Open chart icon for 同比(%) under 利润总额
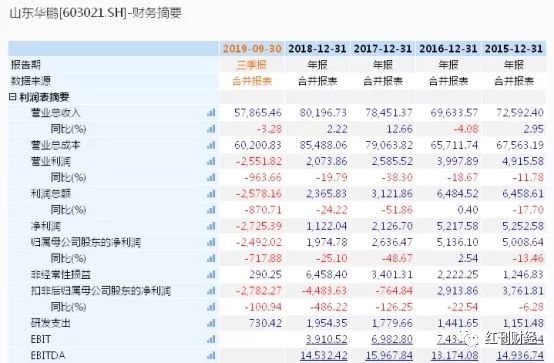Screen dimensions: 554x363 pos(211,210)
